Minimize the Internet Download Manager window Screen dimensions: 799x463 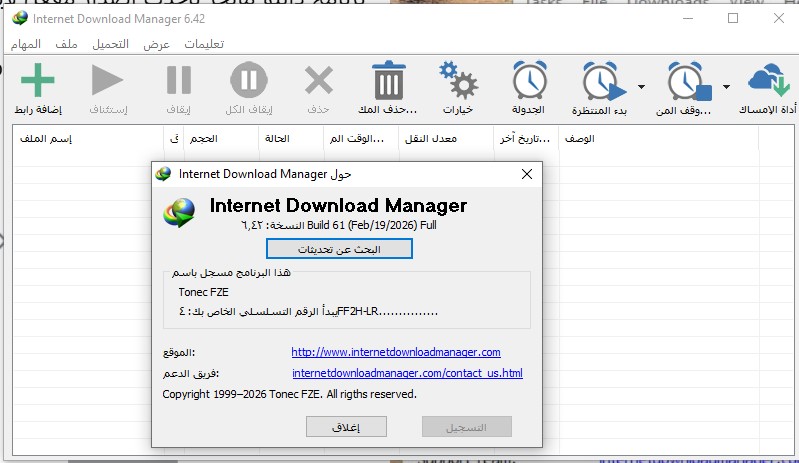(688, 18)
